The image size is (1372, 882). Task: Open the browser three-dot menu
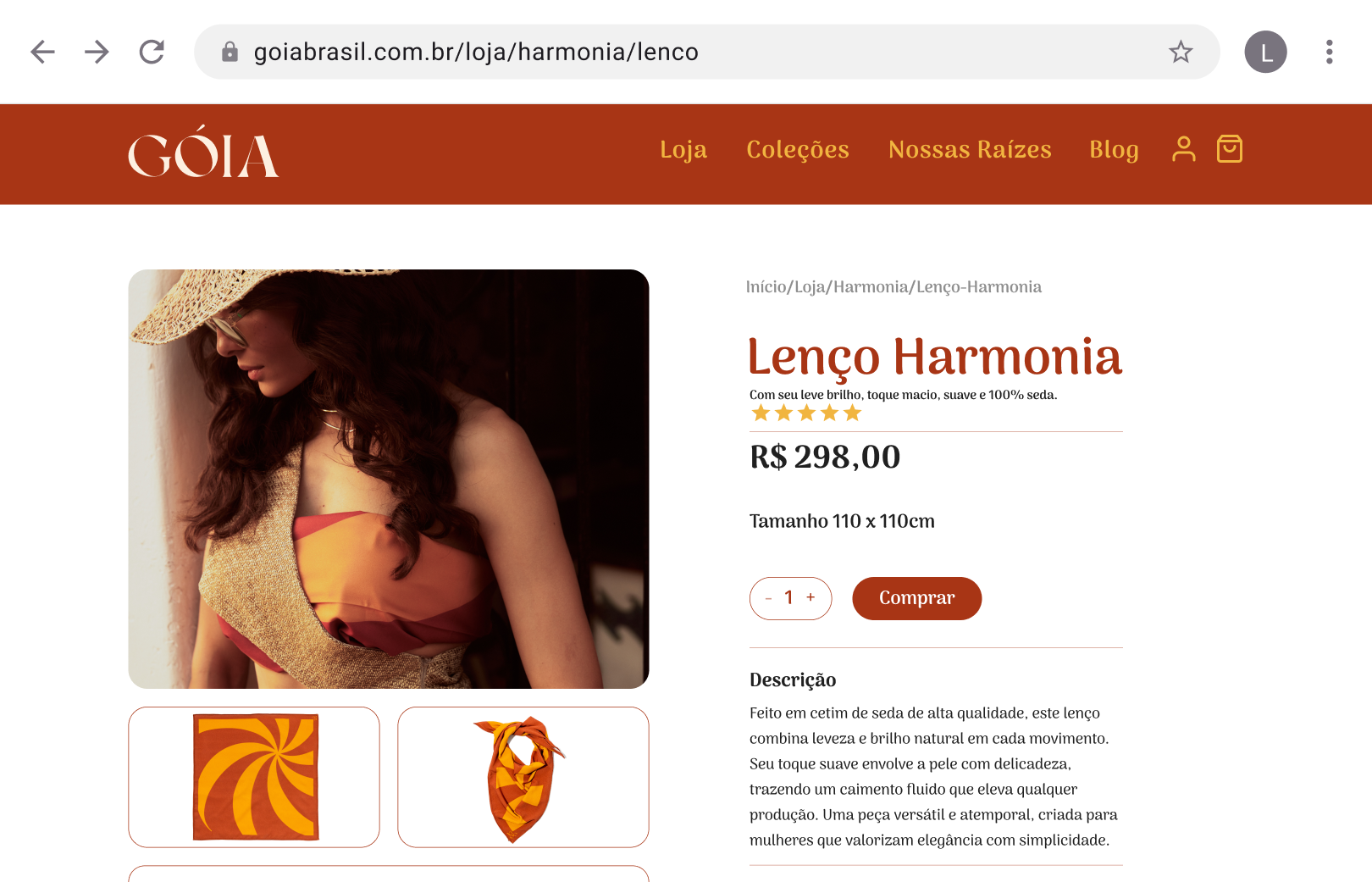point(1329,52)
